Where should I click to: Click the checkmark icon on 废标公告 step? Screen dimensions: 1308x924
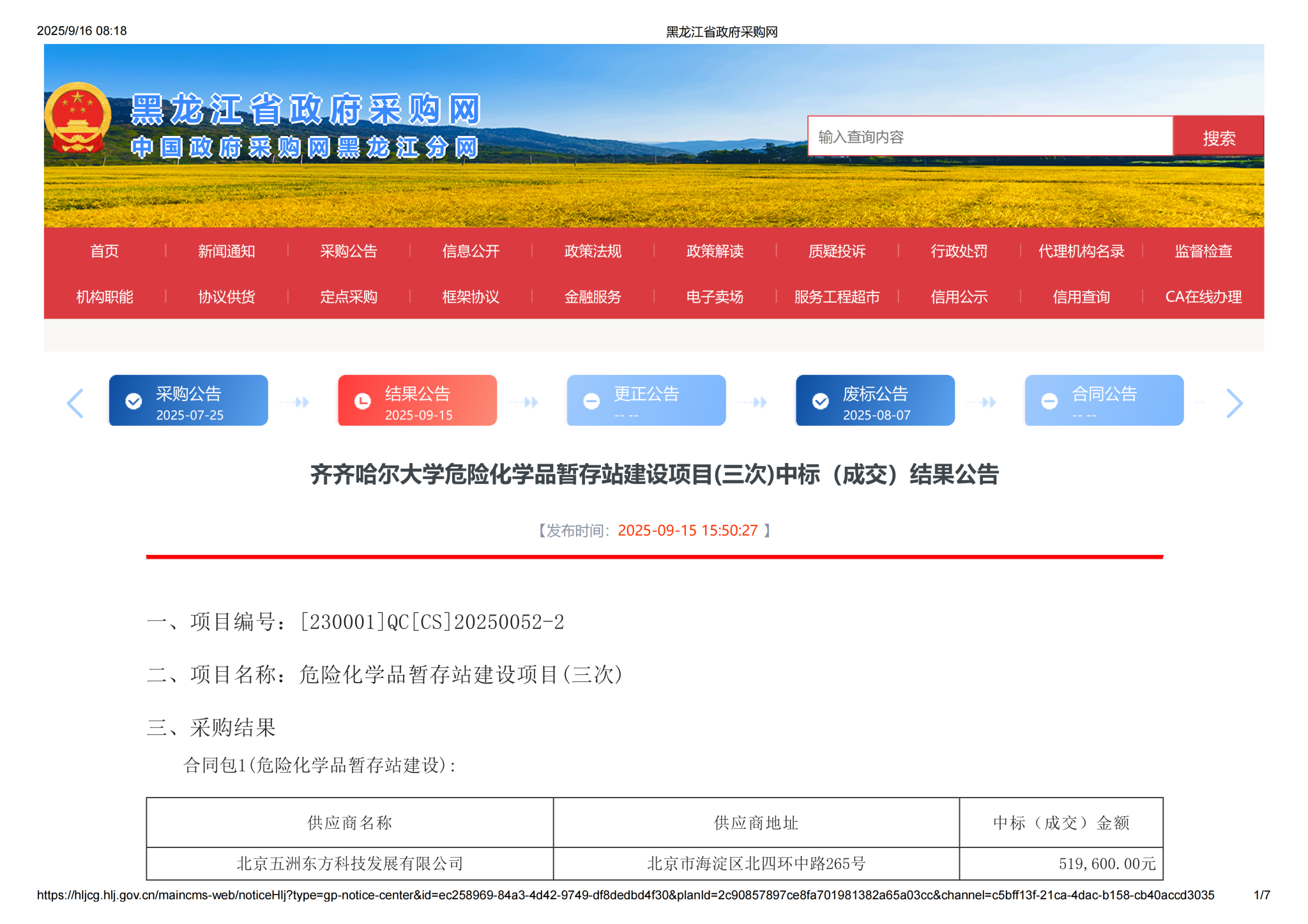tap(821, 401)
